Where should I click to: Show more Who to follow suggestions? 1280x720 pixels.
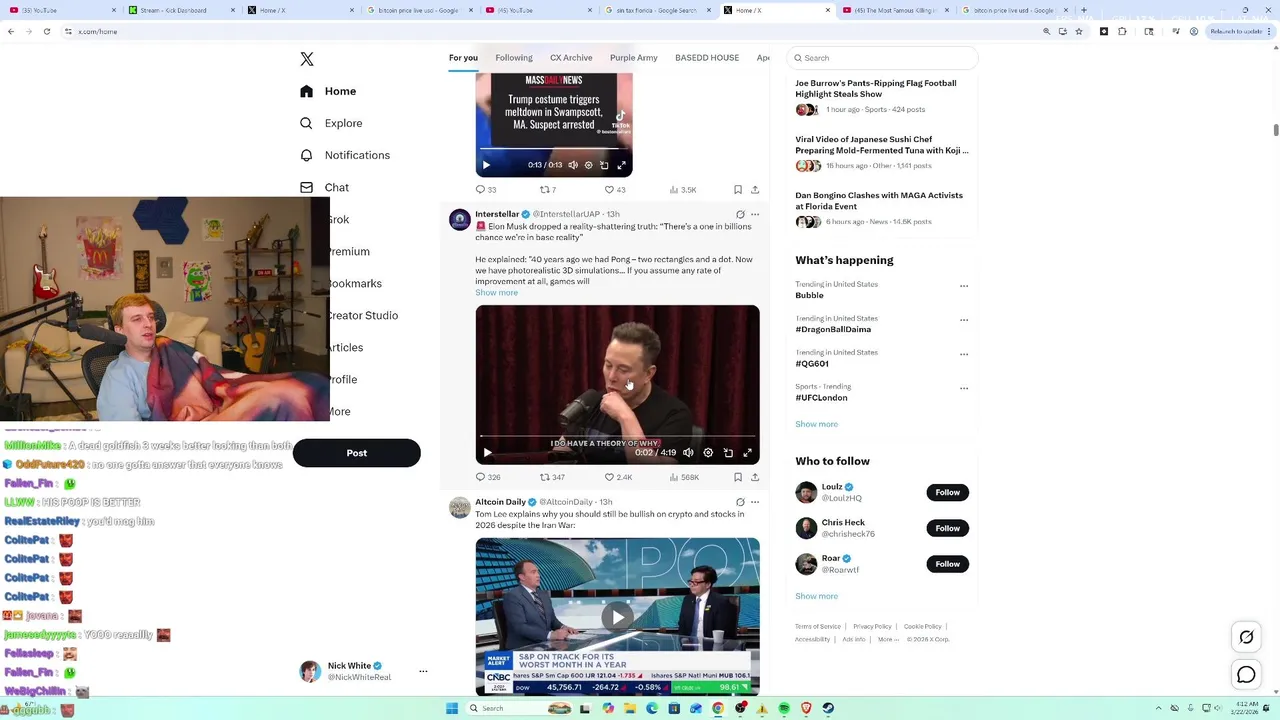816,596
